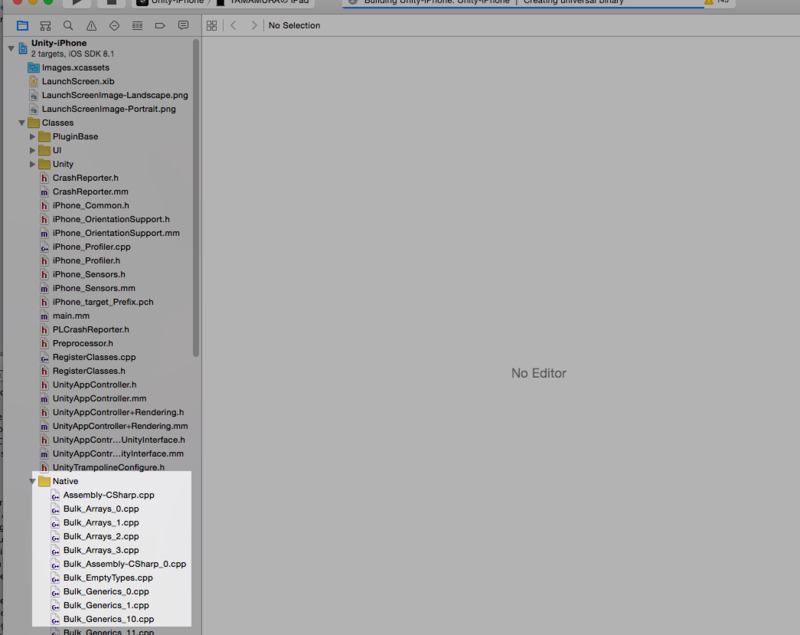Open the Issue navigator warning triangle

pyautogui.click(x=91, y=26)
